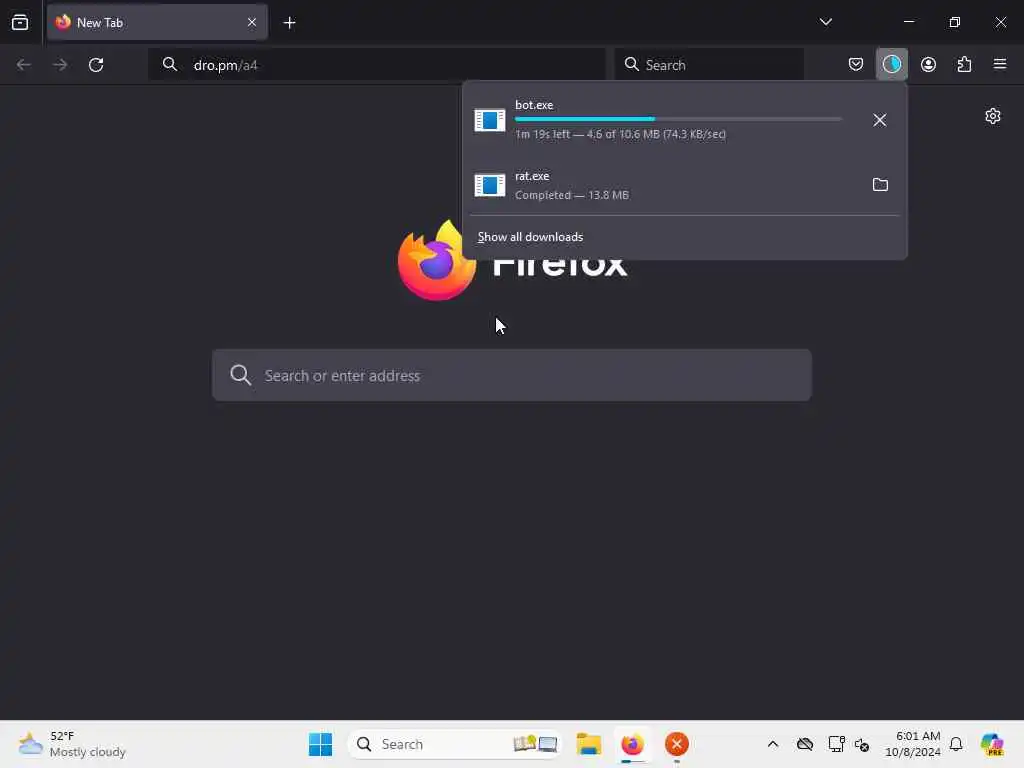
Task: Open new tab personalize gear icon
Action: click(x=993, y=116)
